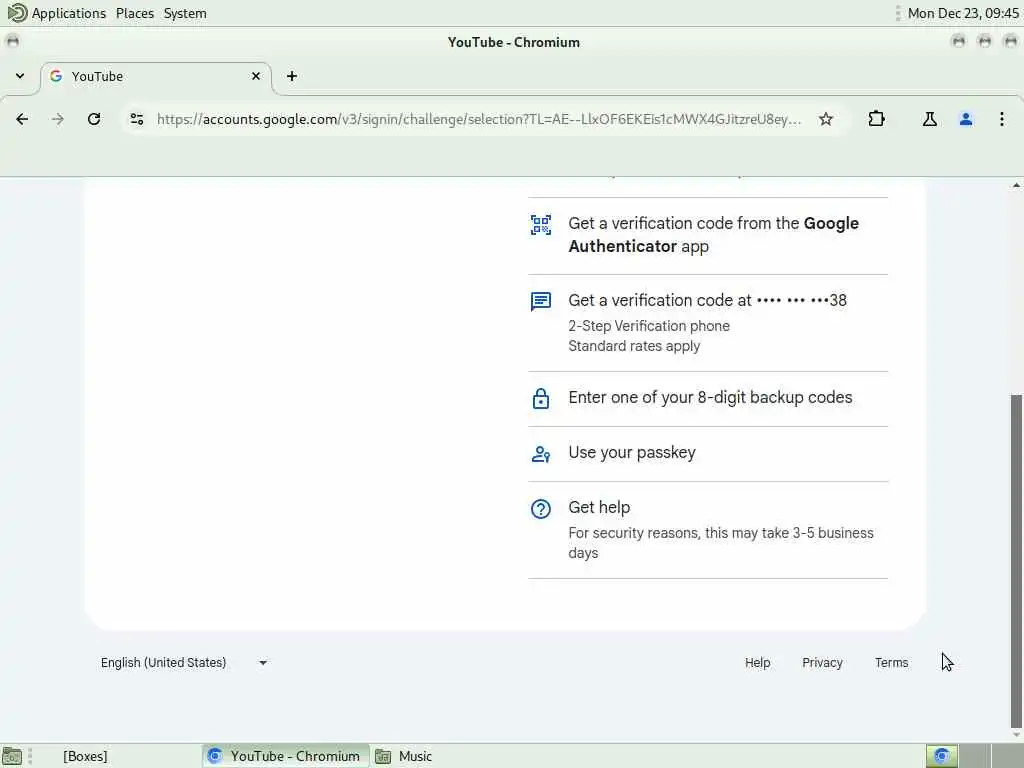
Task: Open the site information icon in the address bar
Action: point(136,119)
